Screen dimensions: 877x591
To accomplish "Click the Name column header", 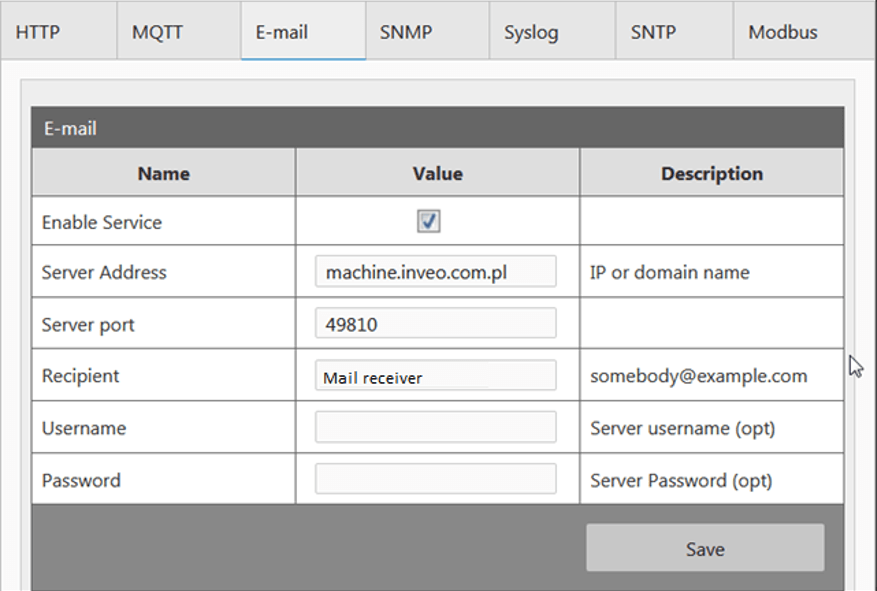I will click(164, 173).
